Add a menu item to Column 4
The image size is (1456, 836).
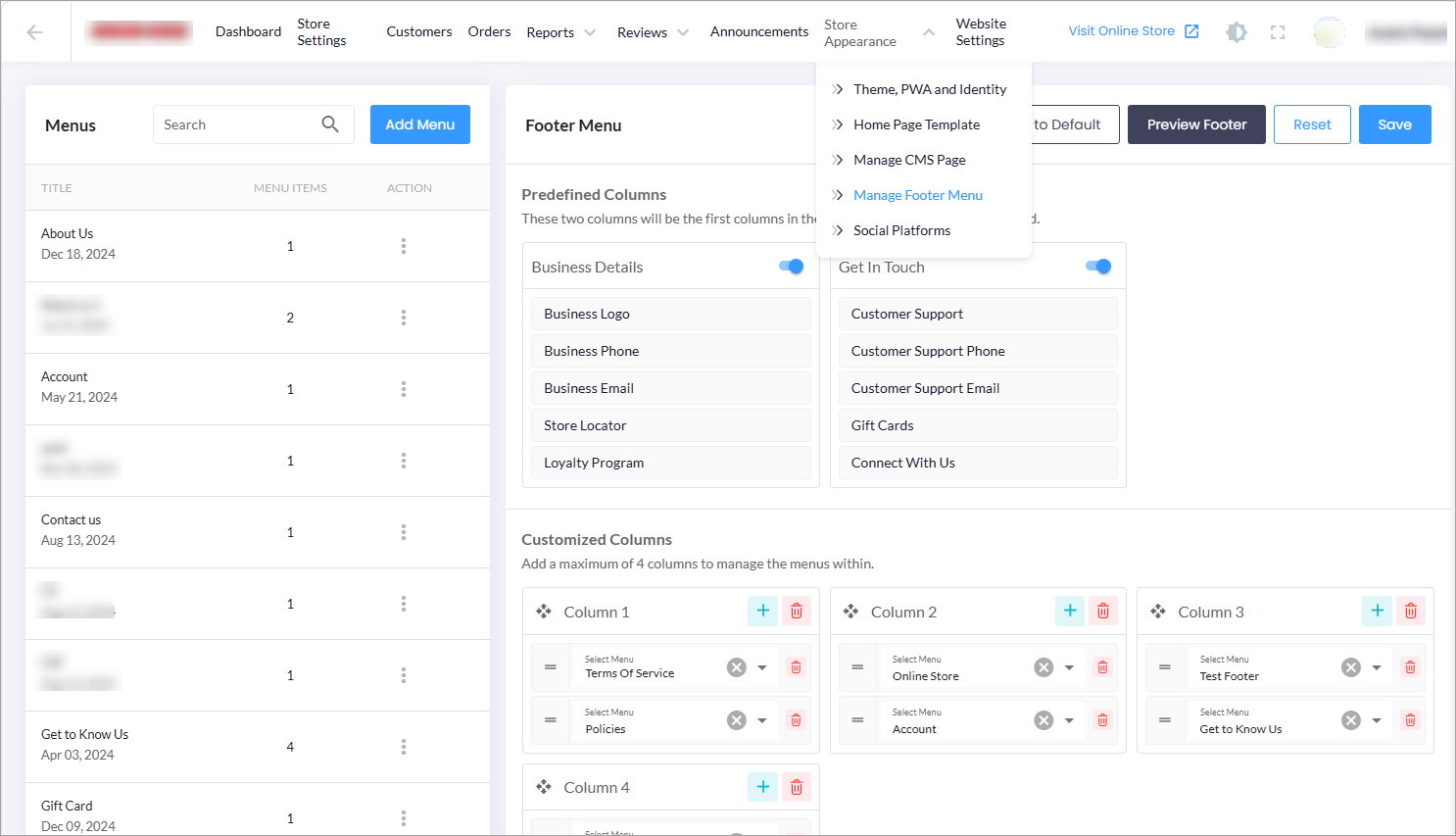click(x=763, y=786)
